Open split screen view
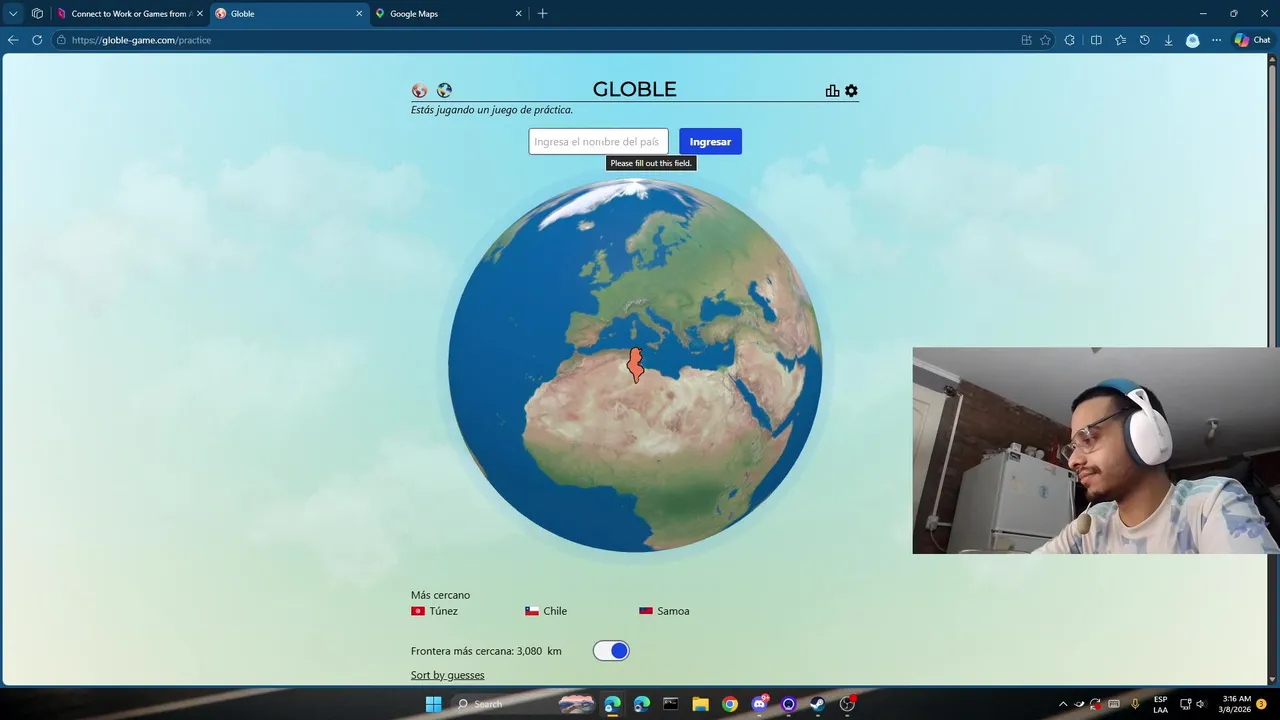Screen dimensions: 1280x720 click(1096, 40)
